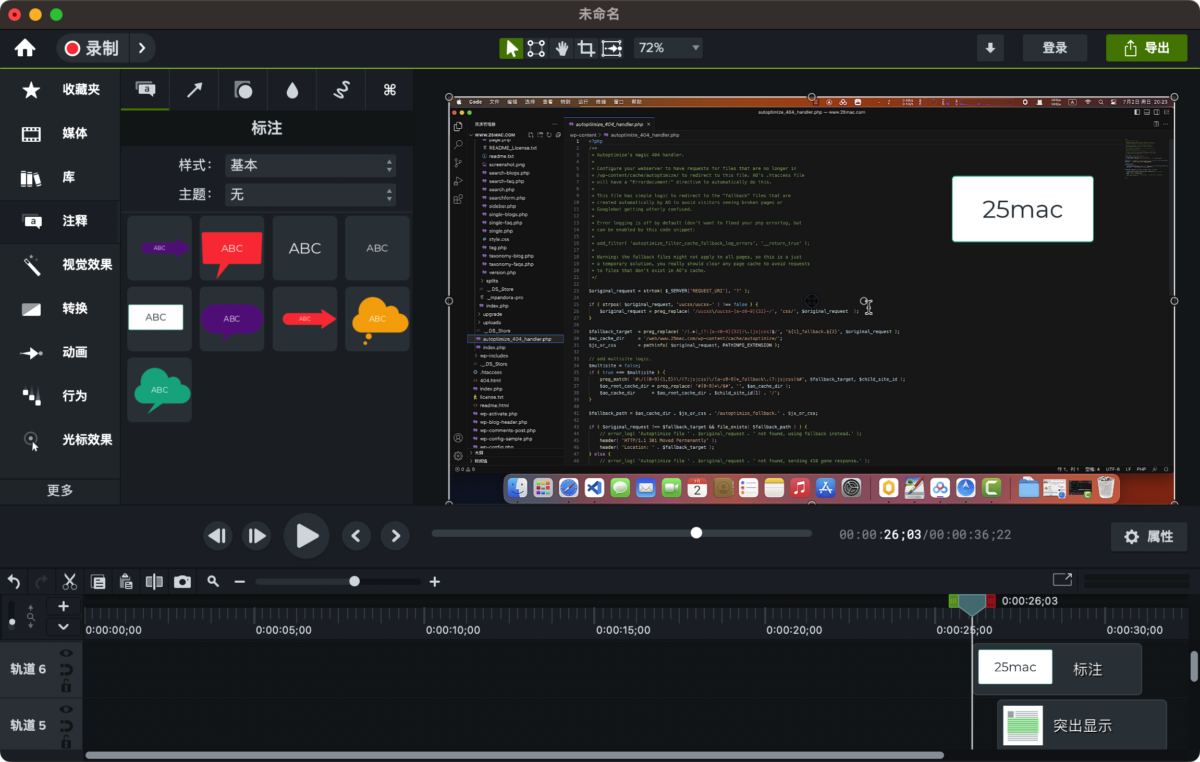Click the timeline zoom magnifier icon
Screen dimensions: 1200x762
pos(213,581)
